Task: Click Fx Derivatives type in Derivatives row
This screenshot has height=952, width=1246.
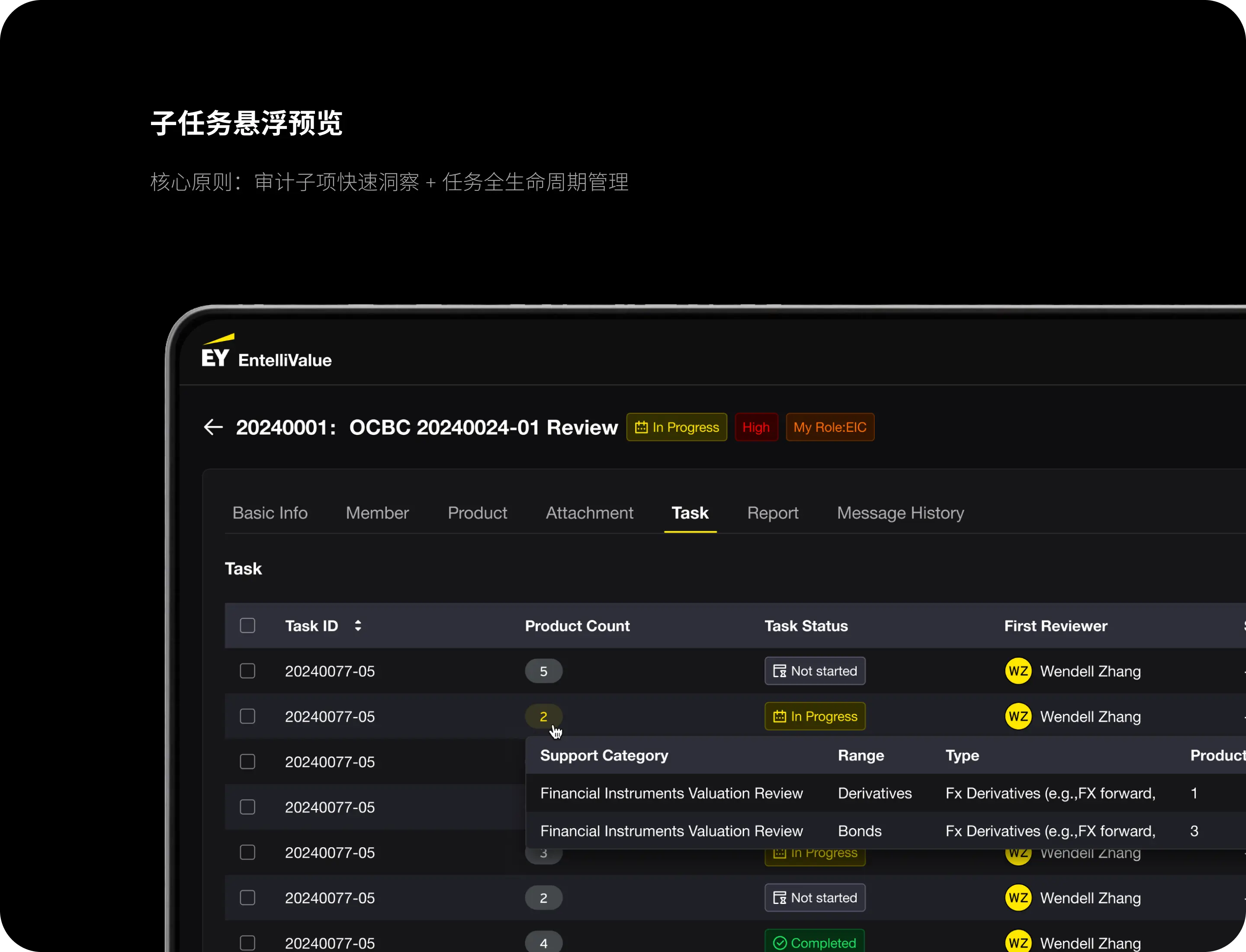Action: 1050,793
